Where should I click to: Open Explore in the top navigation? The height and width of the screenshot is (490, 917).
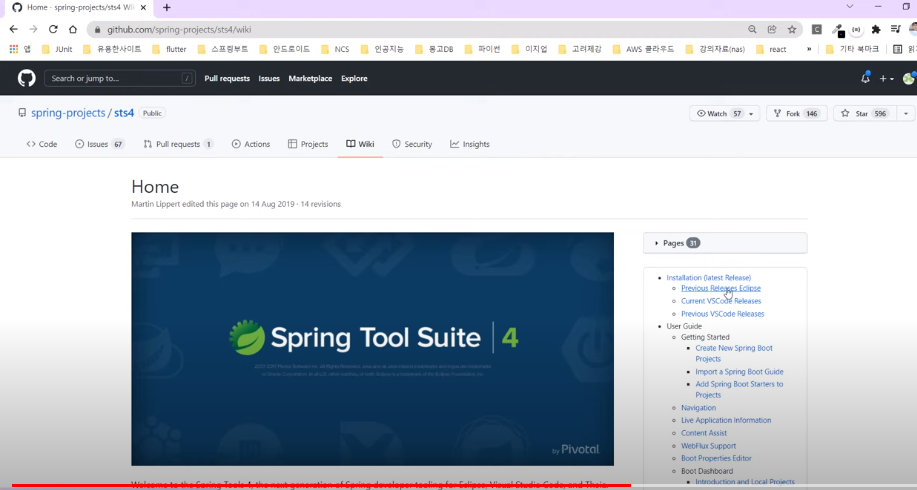(354, 78)
